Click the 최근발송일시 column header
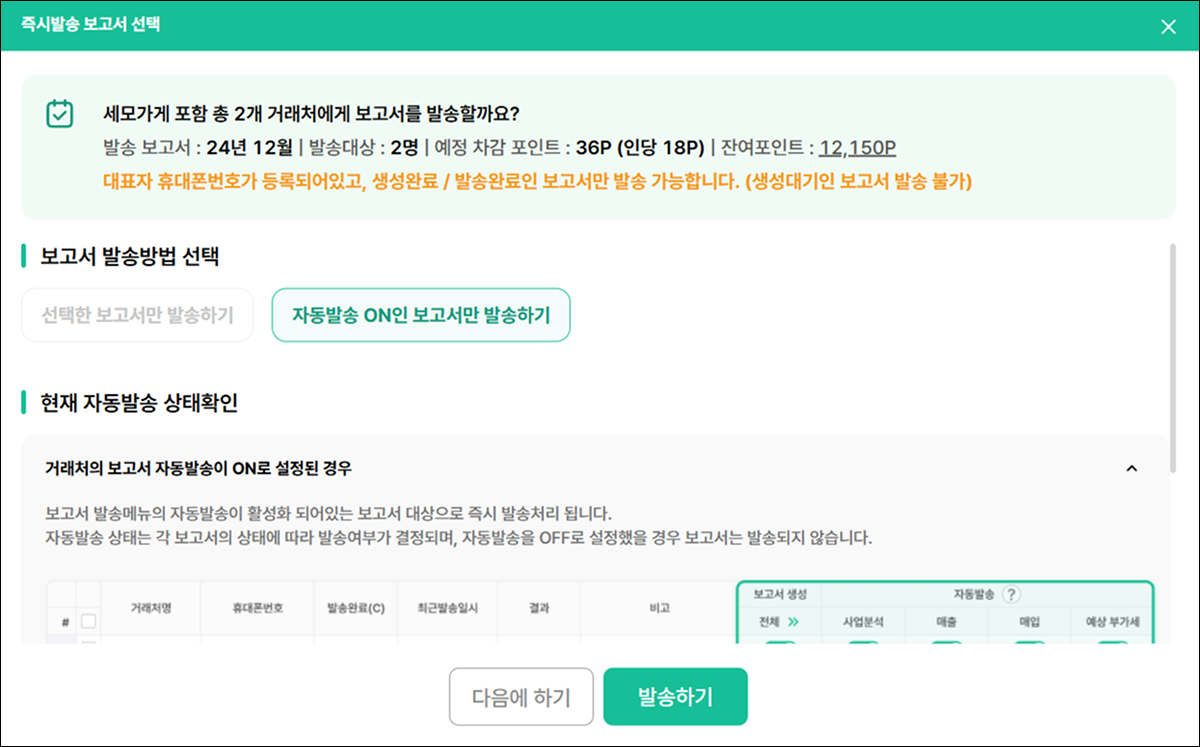This screenshot has width=1200, height=747. click(438, 608)
